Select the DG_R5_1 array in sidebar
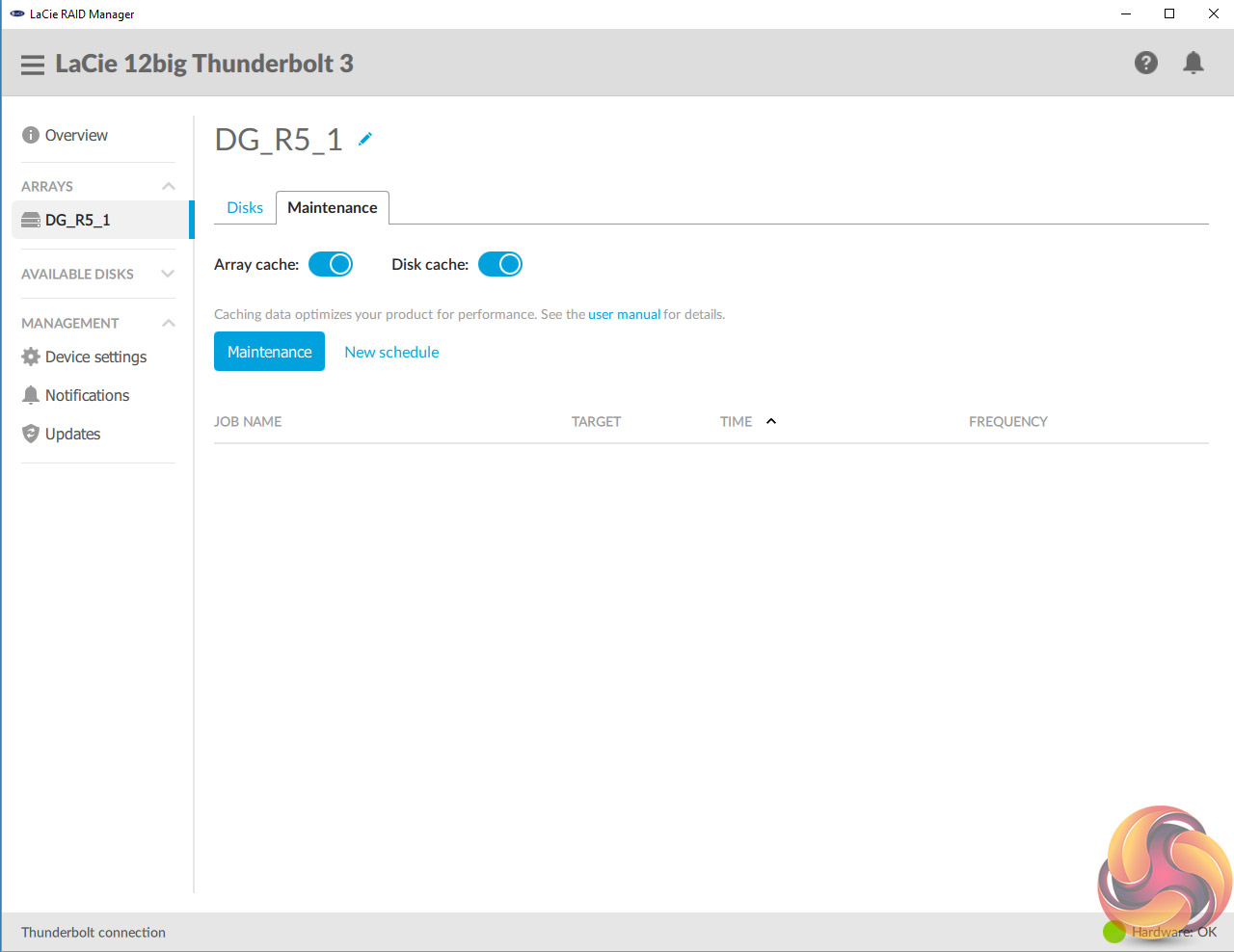The width and height of the screenshot is (1234, 952). (101, 220)
